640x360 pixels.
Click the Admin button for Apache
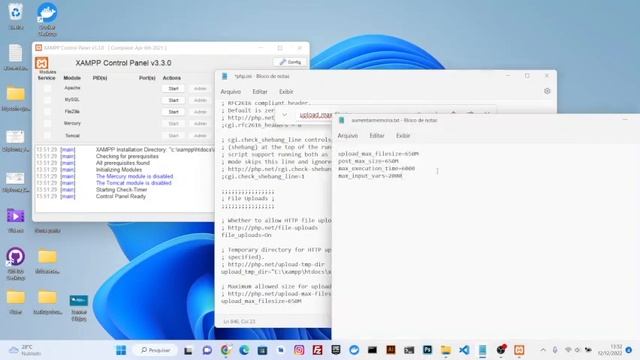(x=200, y=89)
